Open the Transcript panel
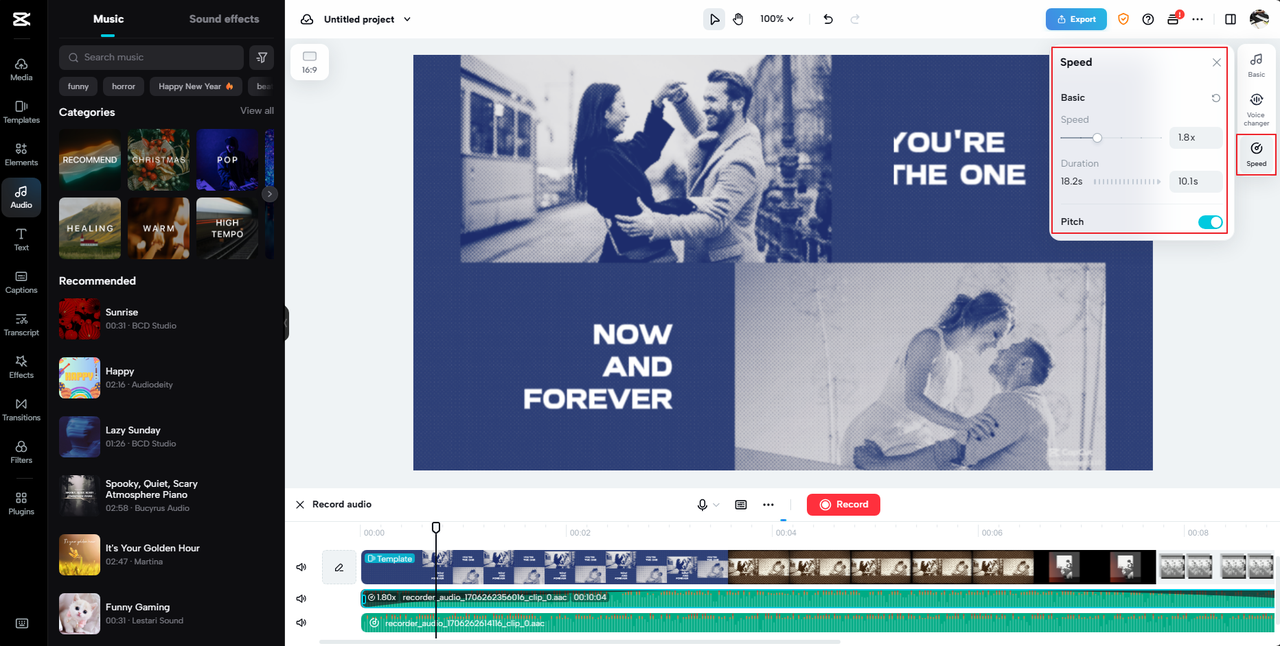Viewport: 1280px width, 646px height. pos(21,324)
